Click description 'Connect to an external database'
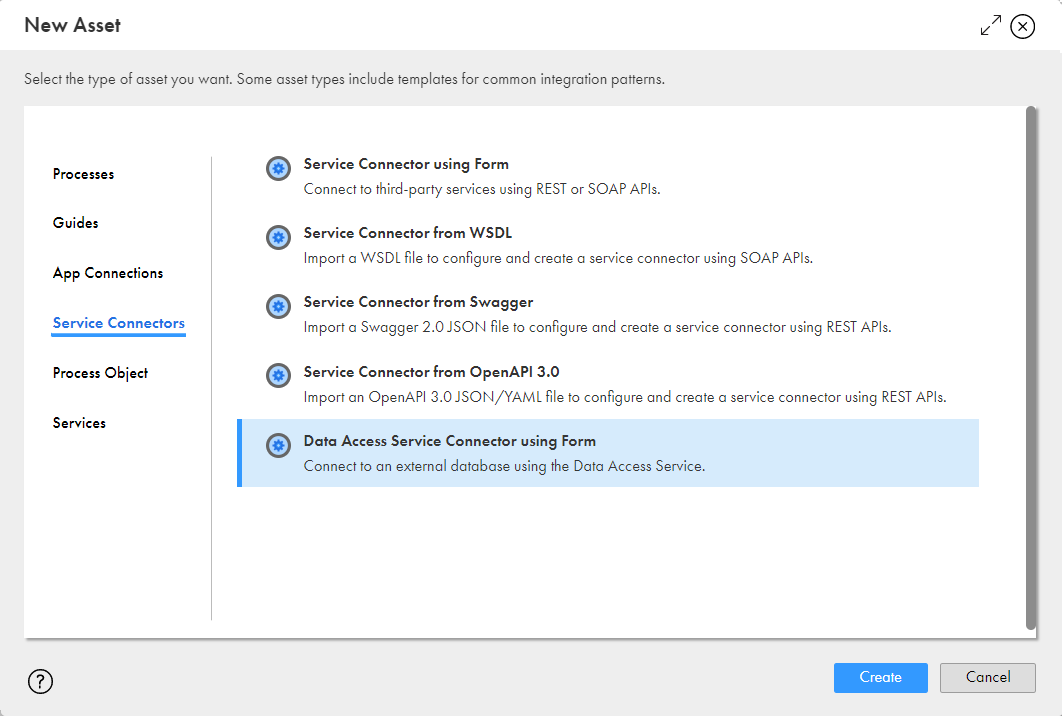 tap(504, 466)
